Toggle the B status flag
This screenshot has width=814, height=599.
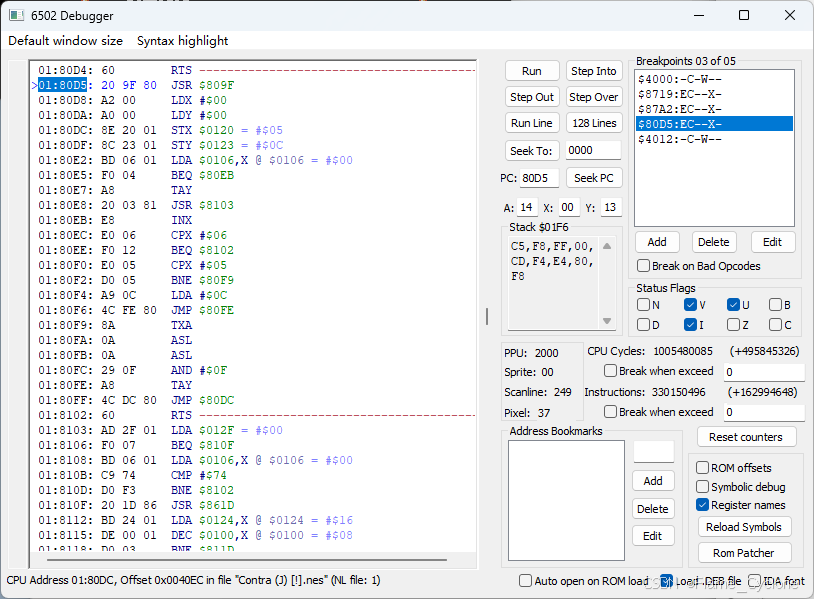(776, 305)
